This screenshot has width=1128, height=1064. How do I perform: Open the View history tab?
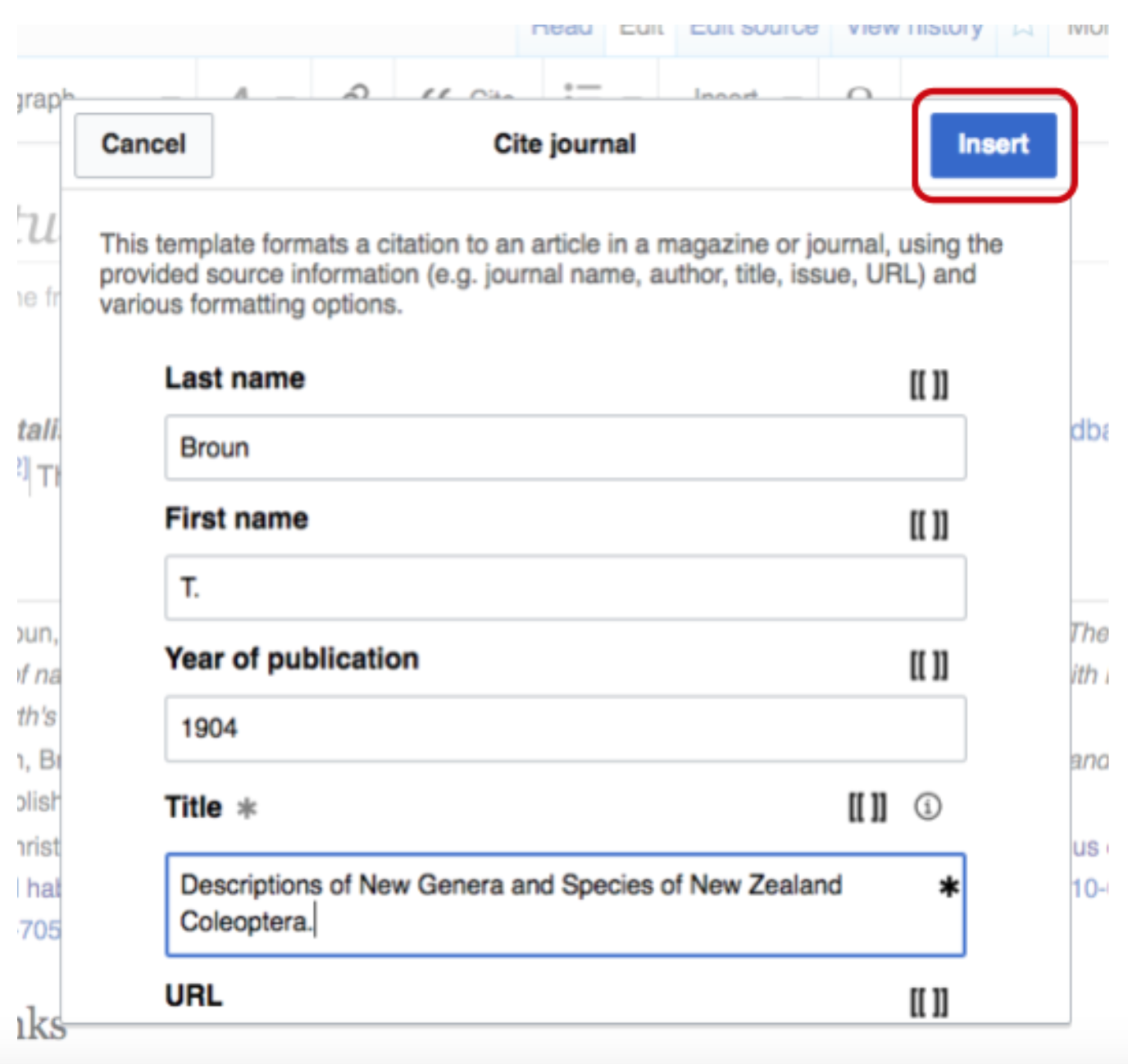[x=914, y=30]
